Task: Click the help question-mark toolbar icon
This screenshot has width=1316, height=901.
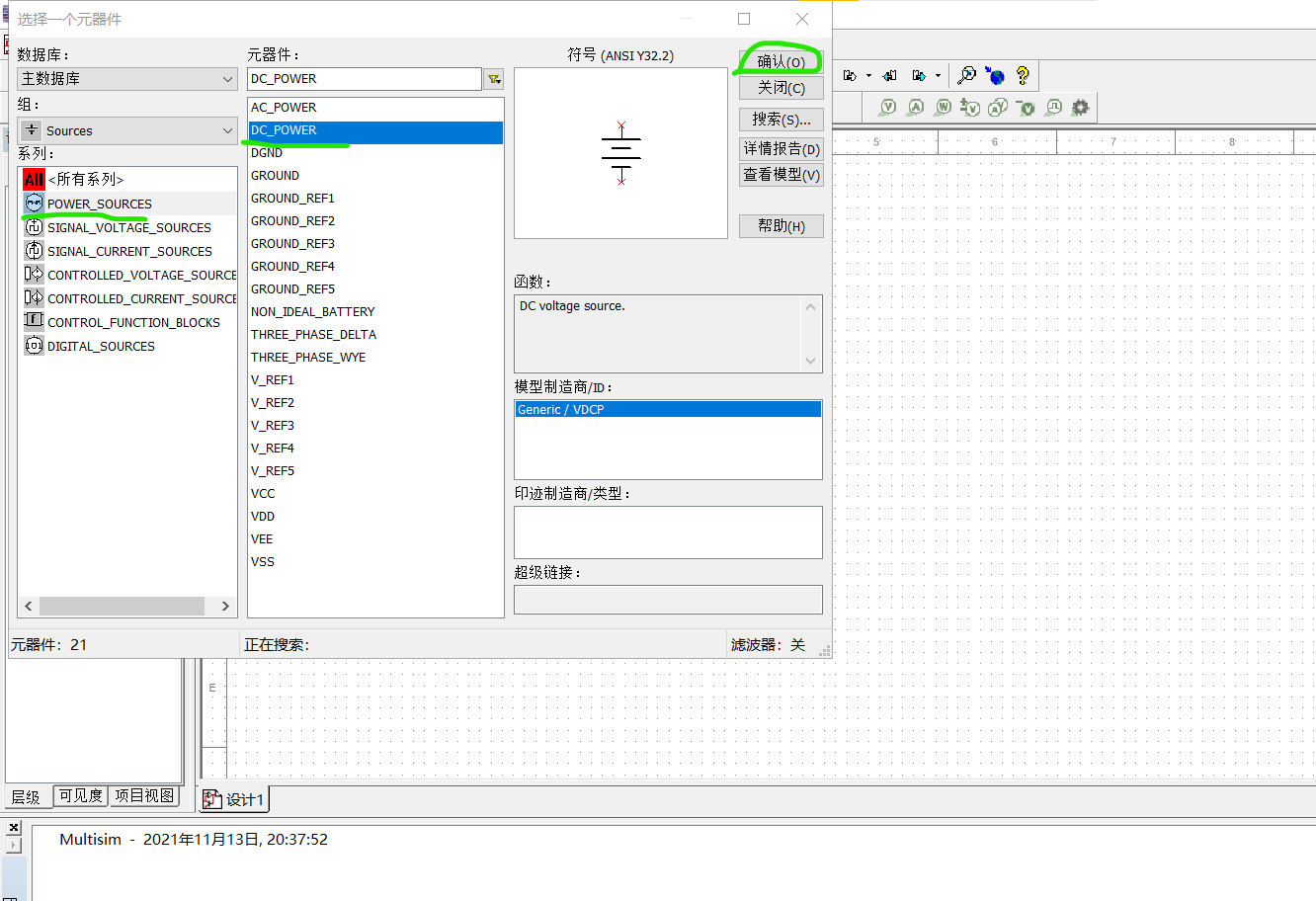Action: pos(1022,76)
